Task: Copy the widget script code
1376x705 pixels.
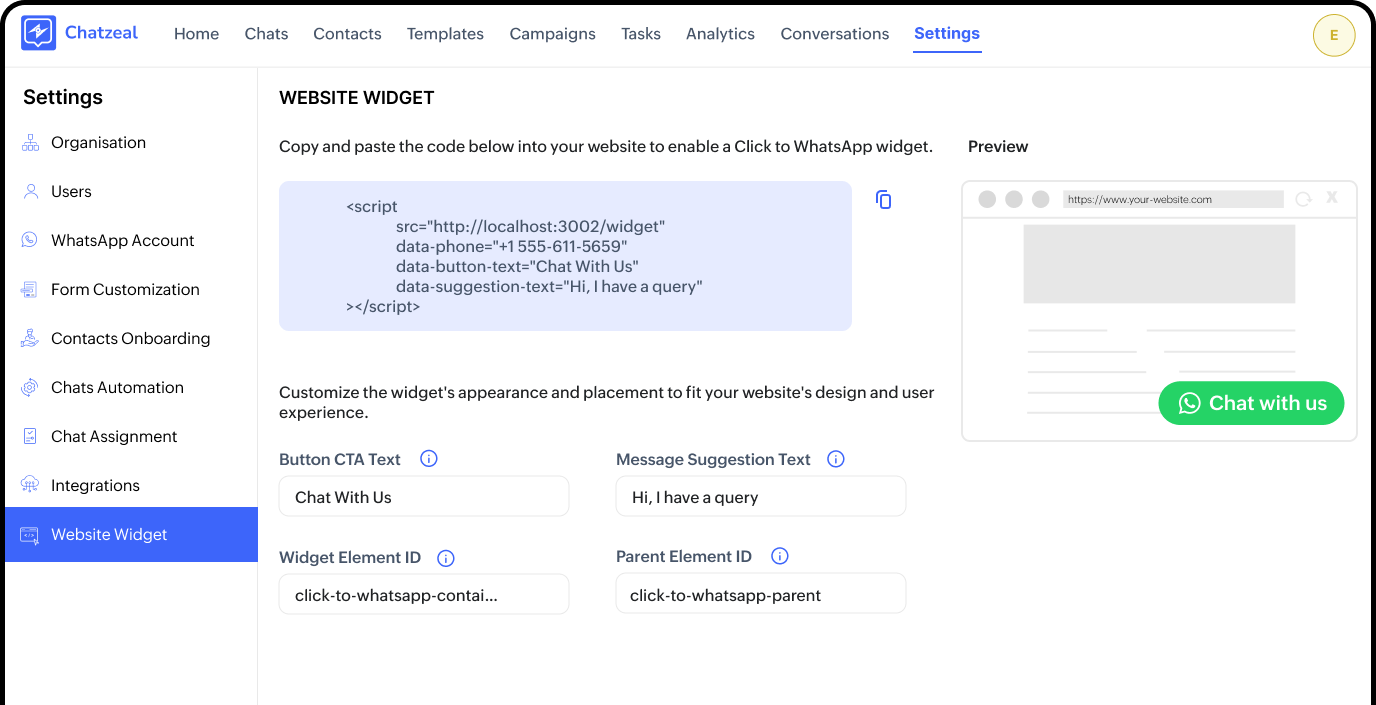Action: click(x=883, y=200)
